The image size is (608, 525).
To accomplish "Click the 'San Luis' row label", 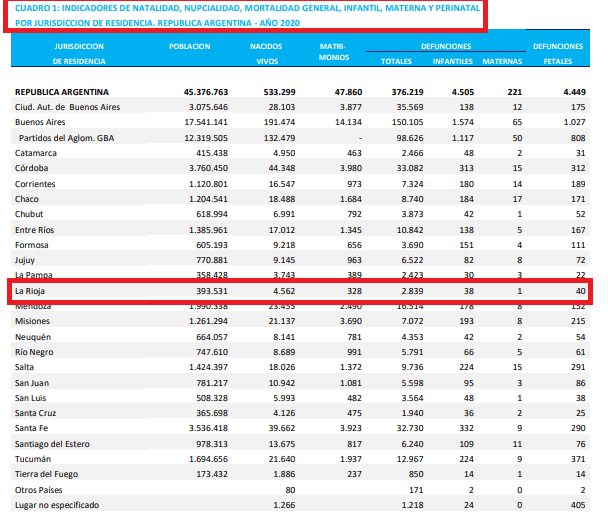I will [30, 398].
